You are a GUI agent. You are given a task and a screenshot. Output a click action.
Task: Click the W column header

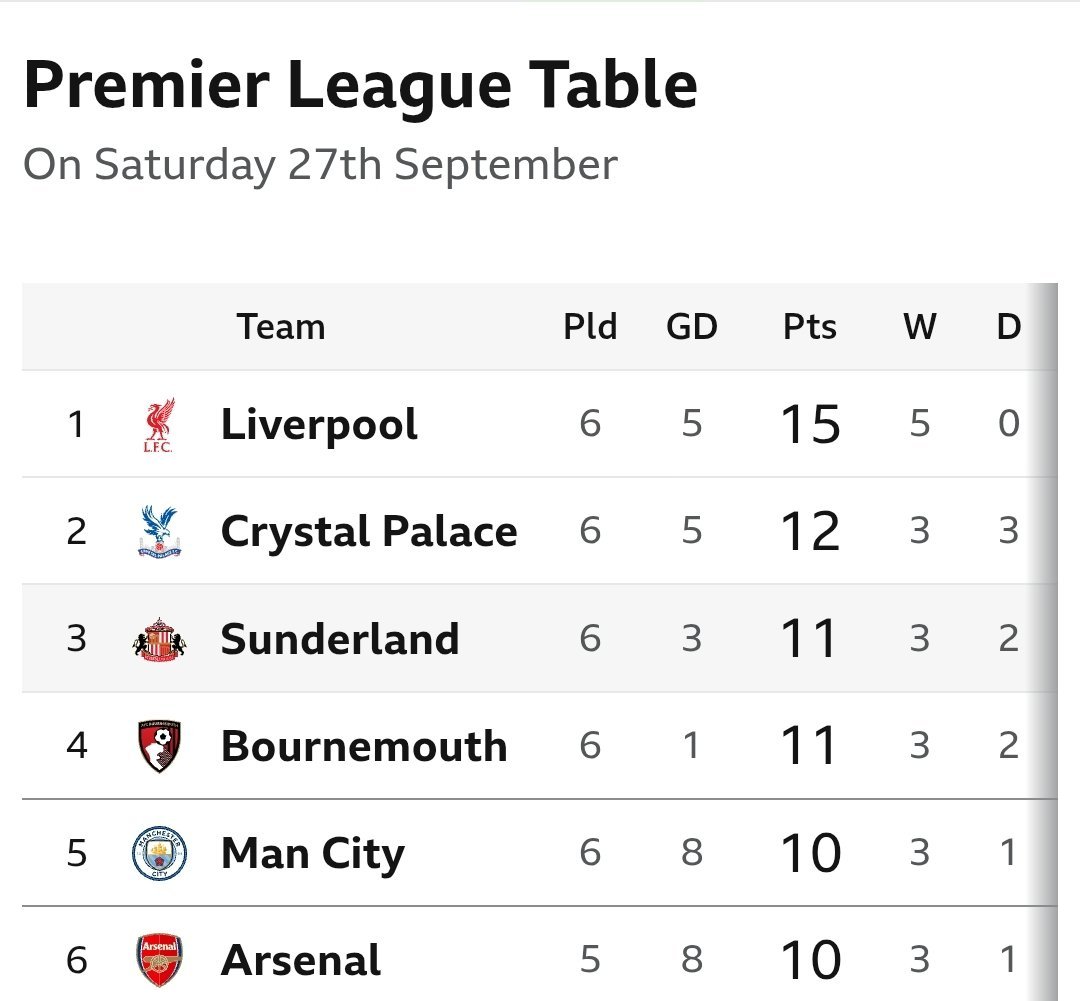click(920, 327)
